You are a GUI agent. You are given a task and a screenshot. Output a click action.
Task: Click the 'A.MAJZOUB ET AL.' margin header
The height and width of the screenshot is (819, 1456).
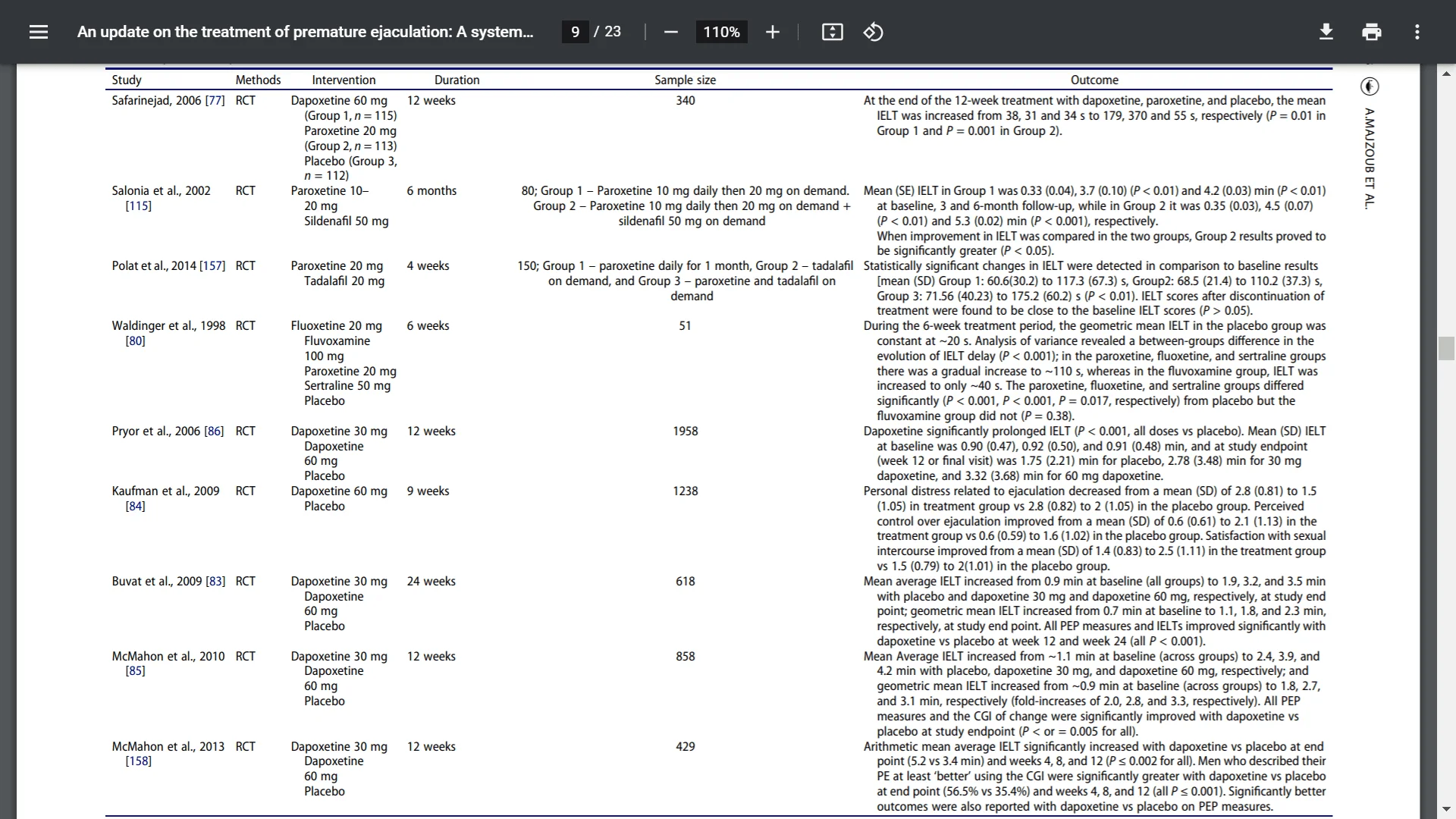point(1369,158)
